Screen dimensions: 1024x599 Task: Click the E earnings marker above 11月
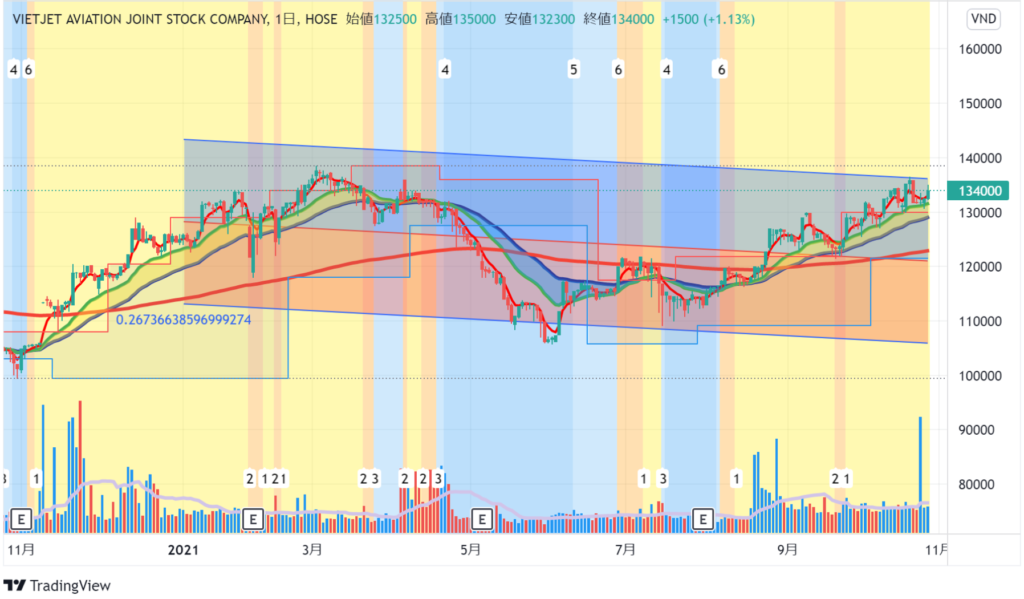coord(22,520)
